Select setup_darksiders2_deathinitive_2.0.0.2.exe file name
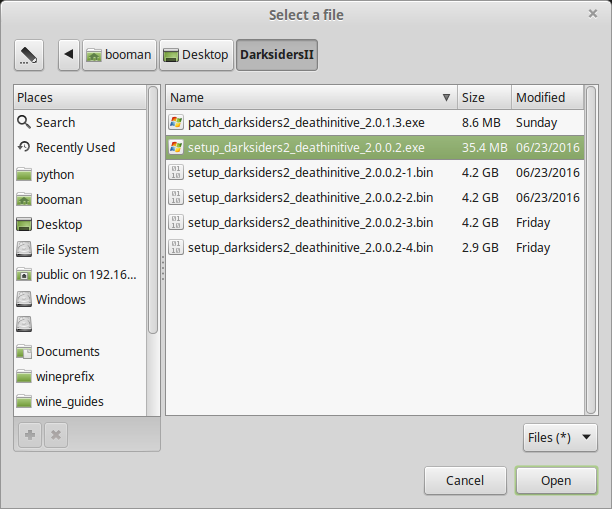Screen dimensions: 612x509 tap(306, 148)
